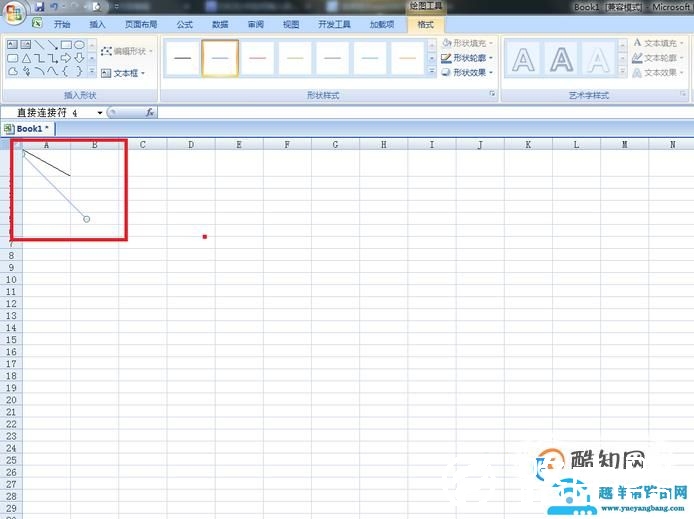Screen dimensions: 694x519
Task: Open the 形状效果 shape effects dropdown
Action: click(467, 72)
